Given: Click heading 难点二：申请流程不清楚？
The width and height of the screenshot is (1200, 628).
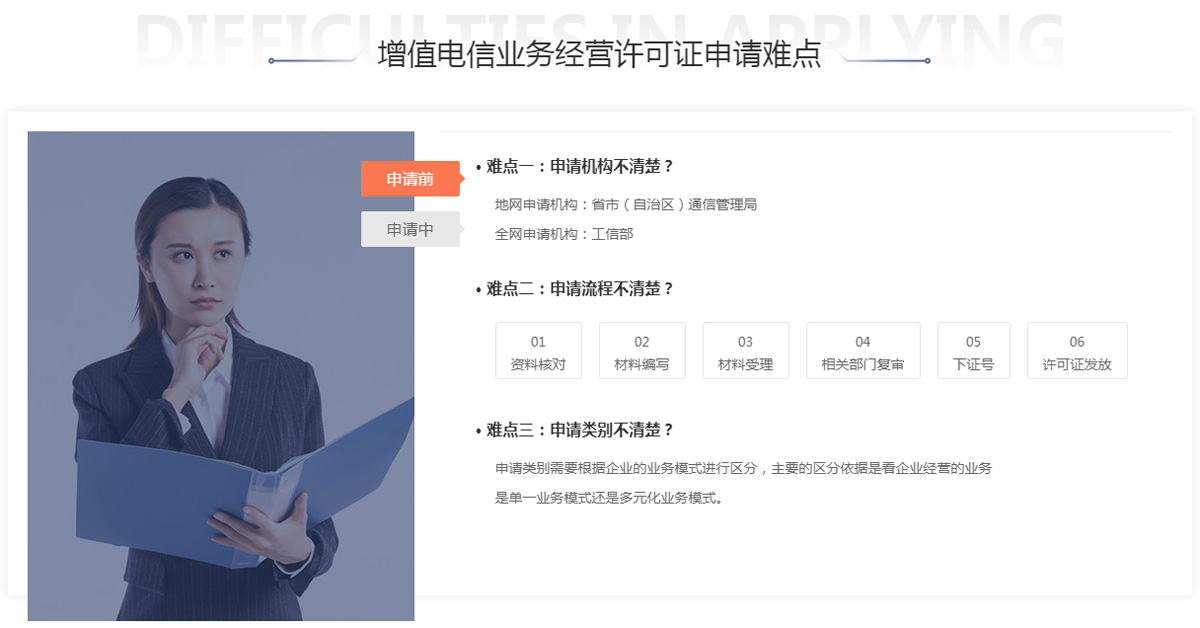Looking at the screenshot, I should point(575,289).
